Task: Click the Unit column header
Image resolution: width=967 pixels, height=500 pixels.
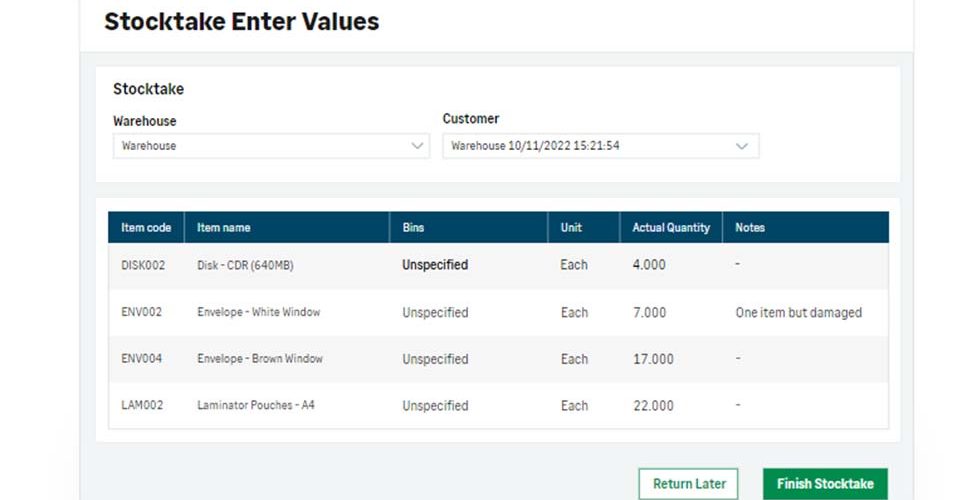Action: tap(583, 227)
